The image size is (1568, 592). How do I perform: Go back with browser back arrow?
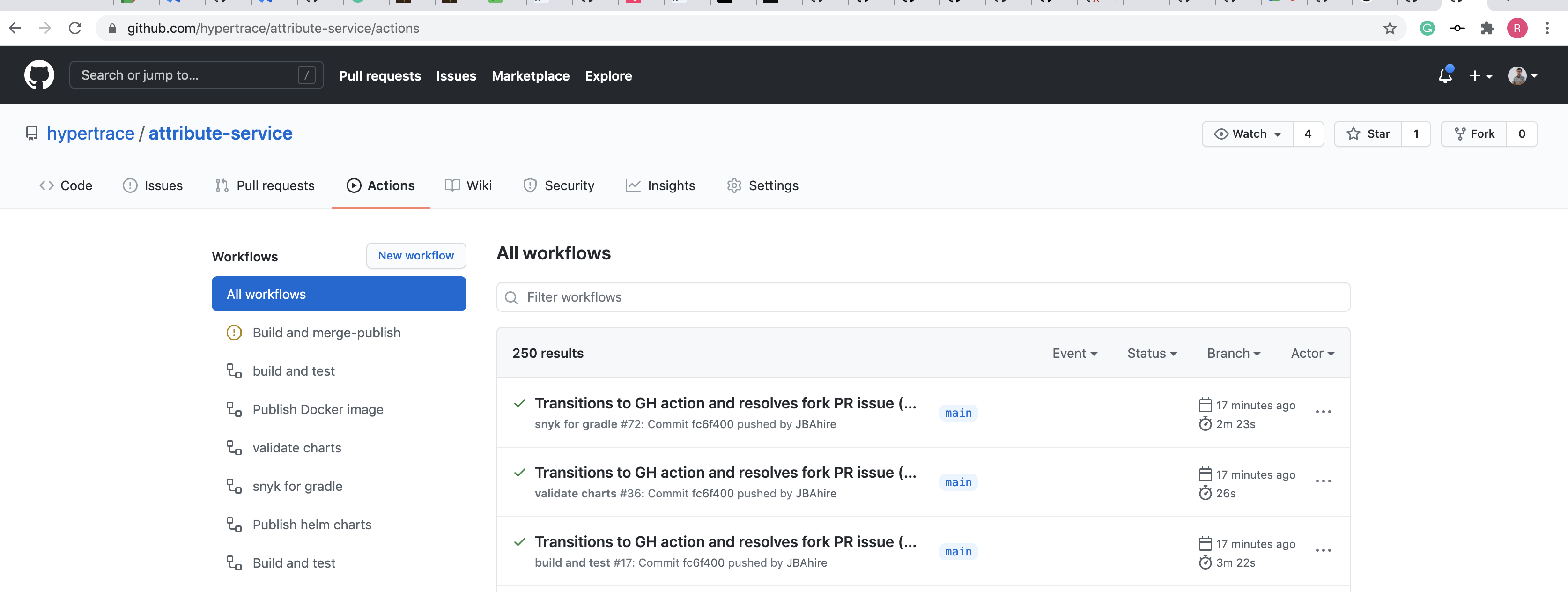[x=15, y=28]
